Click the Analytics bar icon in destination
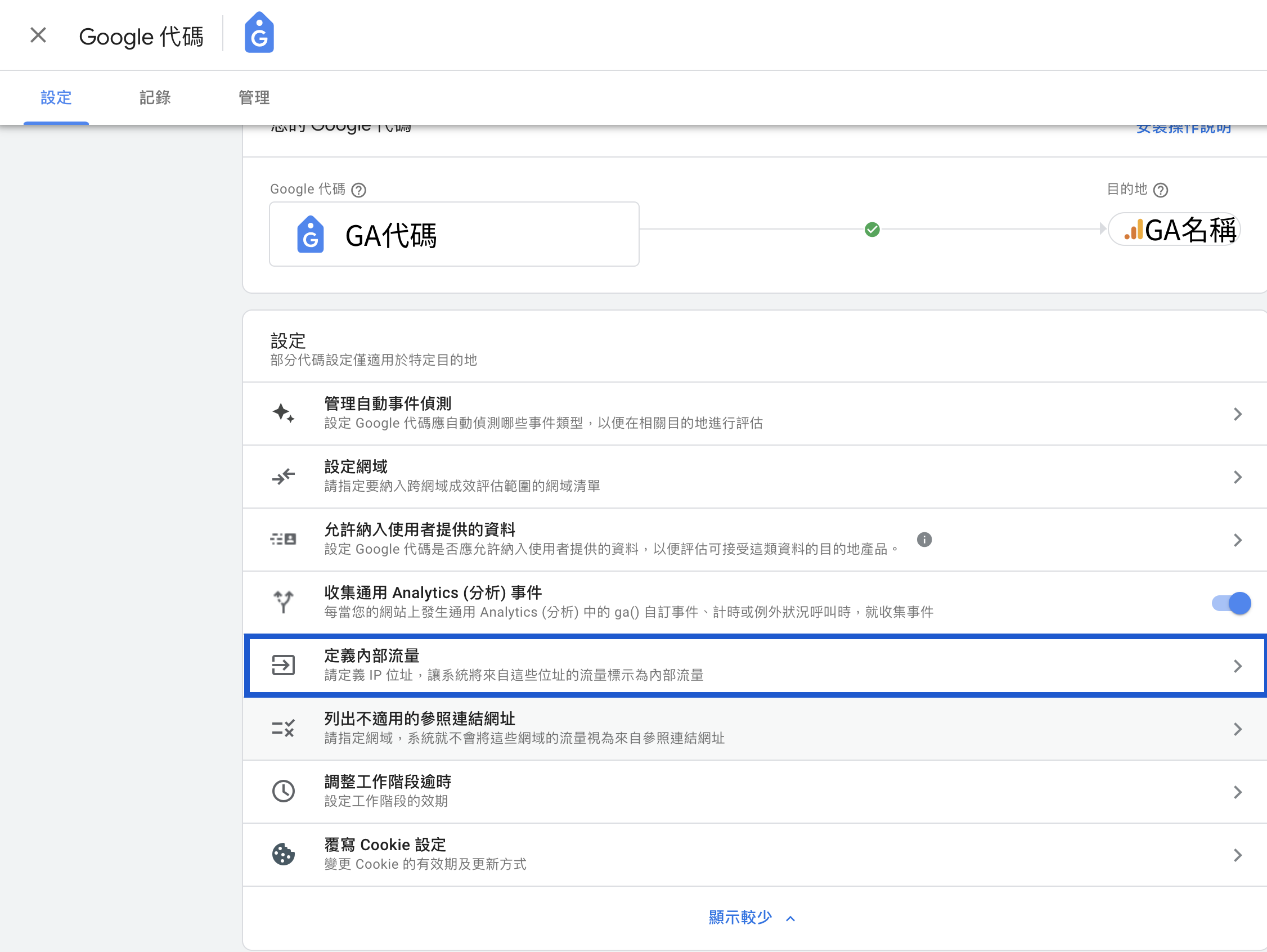 coord(1134,230)
